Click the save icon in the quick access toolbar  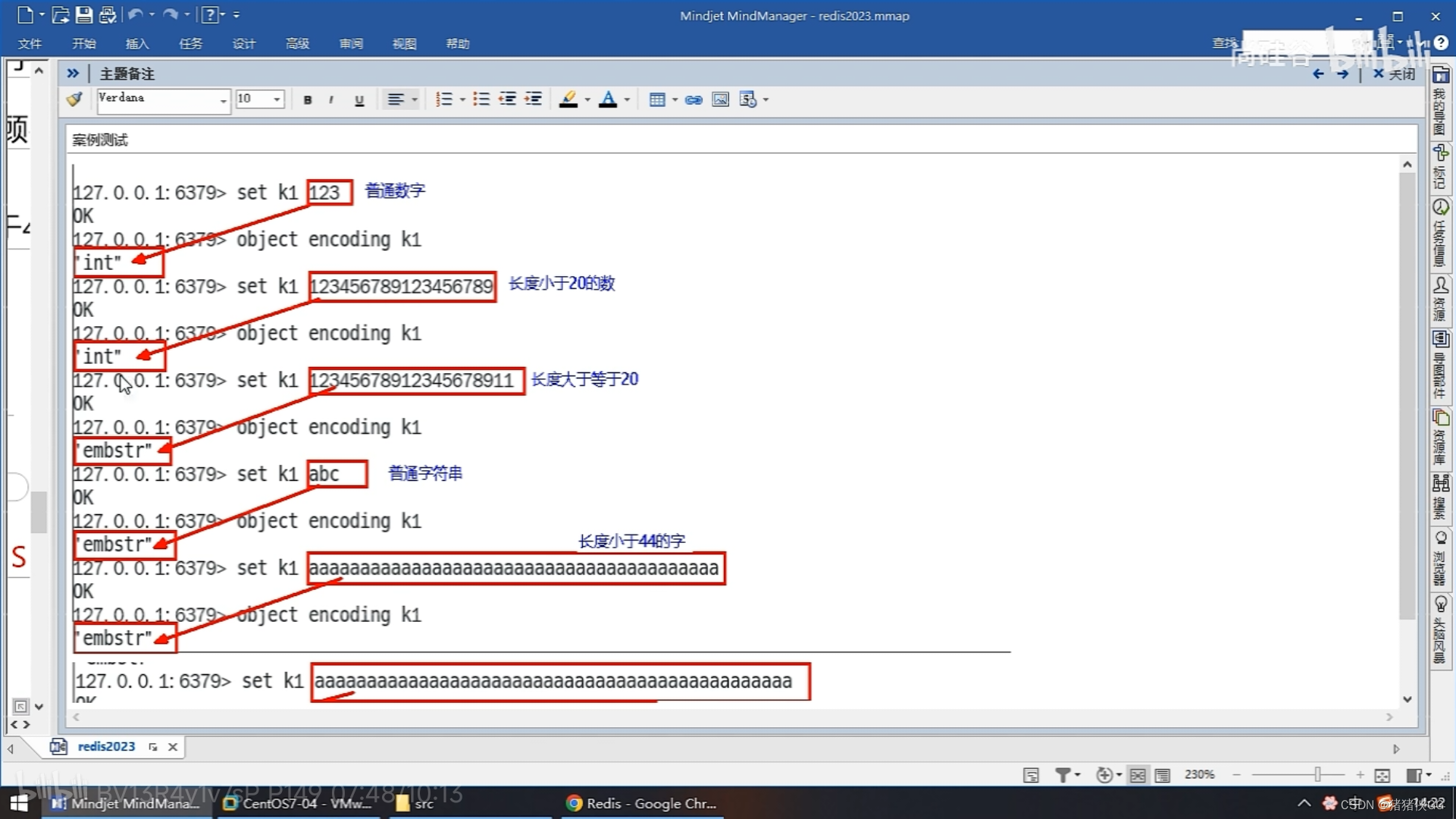(84, 14)
